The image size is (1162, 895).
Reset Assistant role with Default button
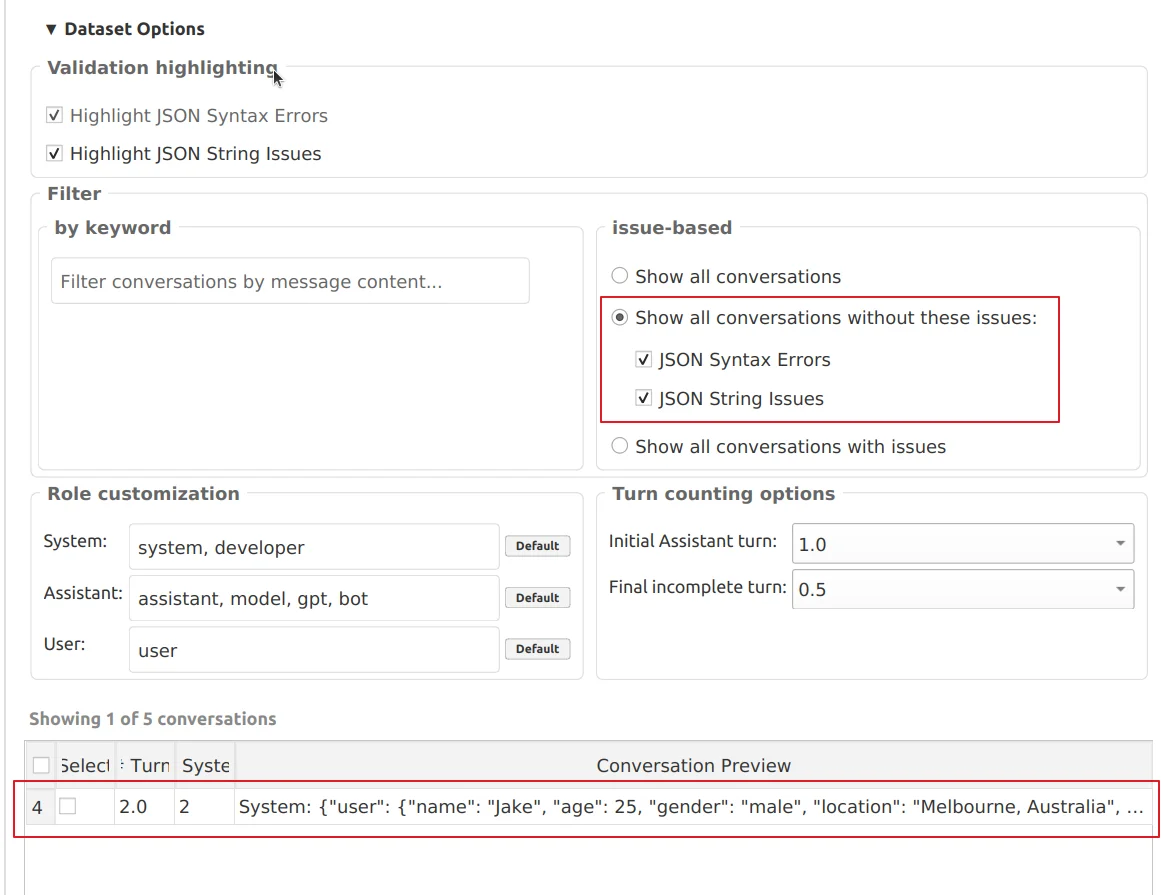[537, 597]
